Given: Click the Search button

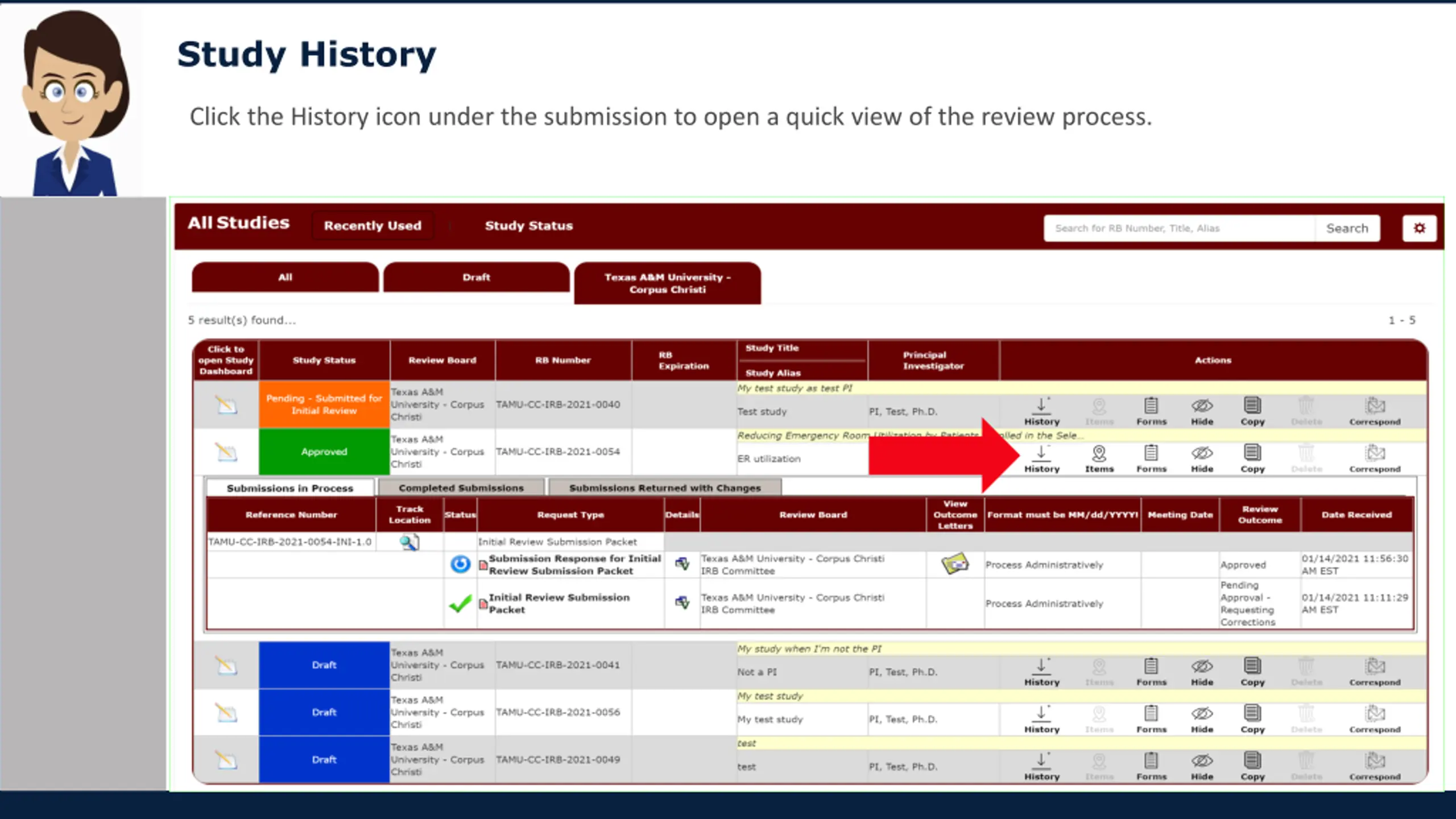Looking at the screenshot, I should tap(1347, 228).
